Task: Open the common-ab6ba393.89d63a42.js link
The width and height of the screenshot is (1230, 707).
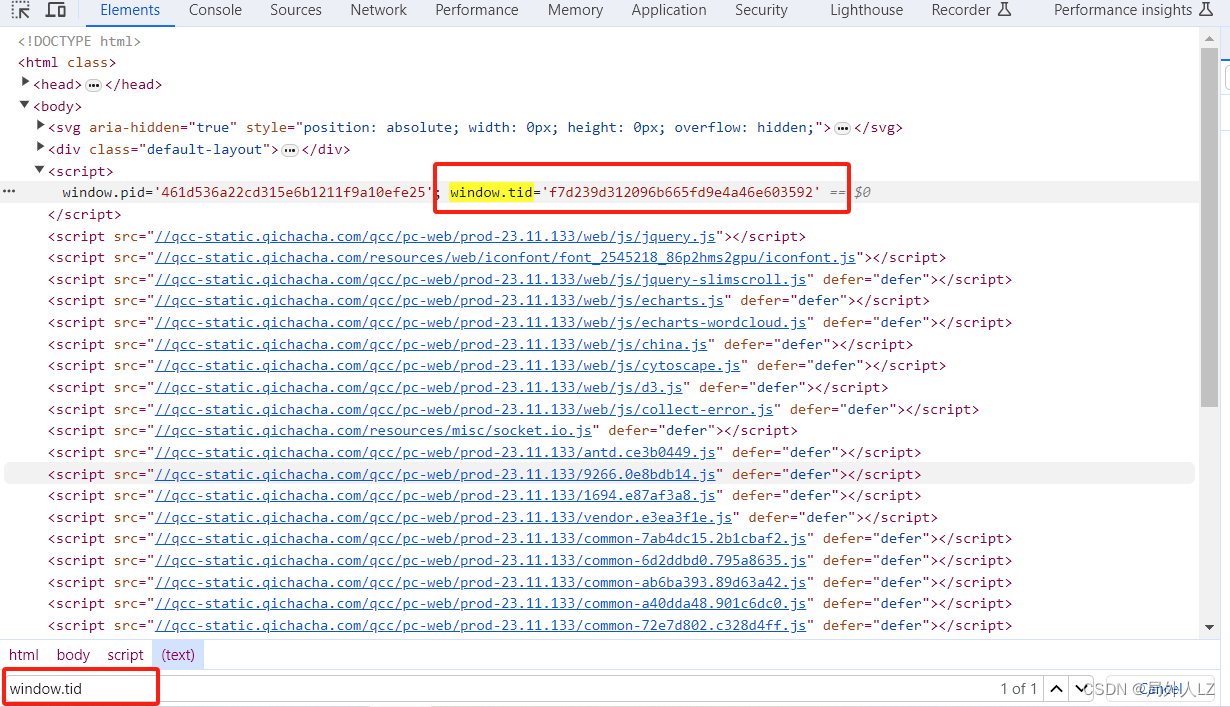Action: [x=480, y=582]
